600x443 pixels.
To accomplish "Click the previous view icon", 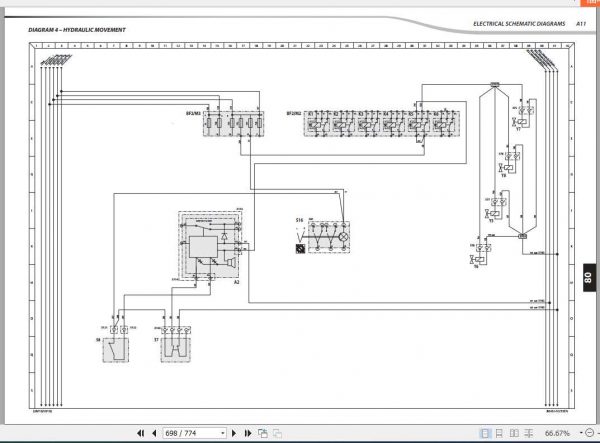I will click(x=262, y=433).
